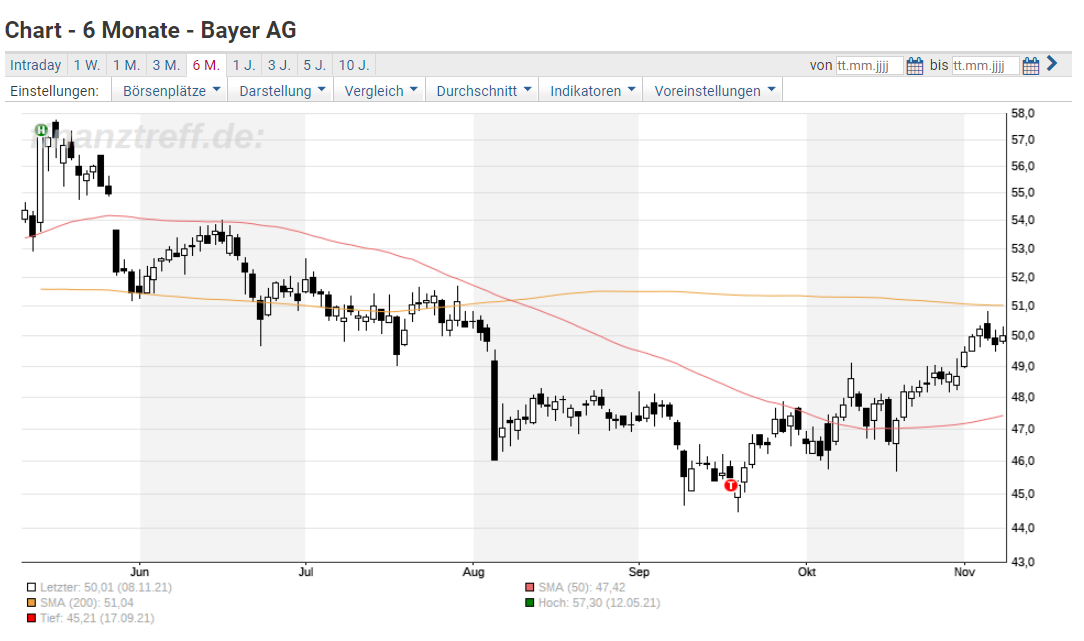Image resolution: width=1084 pixels, height=641 pixels.
Task: Switch chart to 3 J. period
Action: tap(279, 65)
